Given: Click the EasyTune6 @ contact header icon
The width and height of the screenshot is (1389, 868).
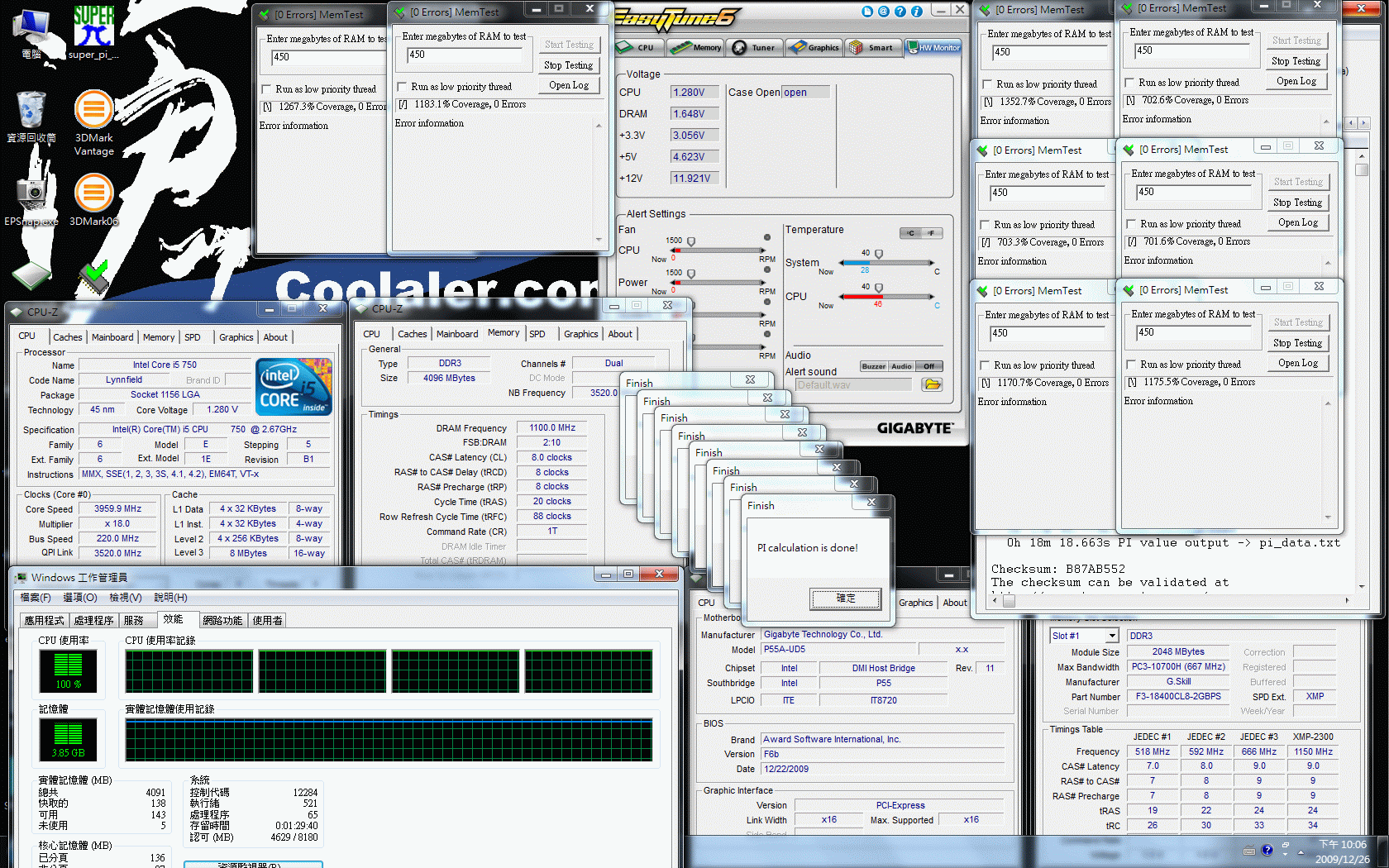Looking at the screenshot, I should point(884,12).
